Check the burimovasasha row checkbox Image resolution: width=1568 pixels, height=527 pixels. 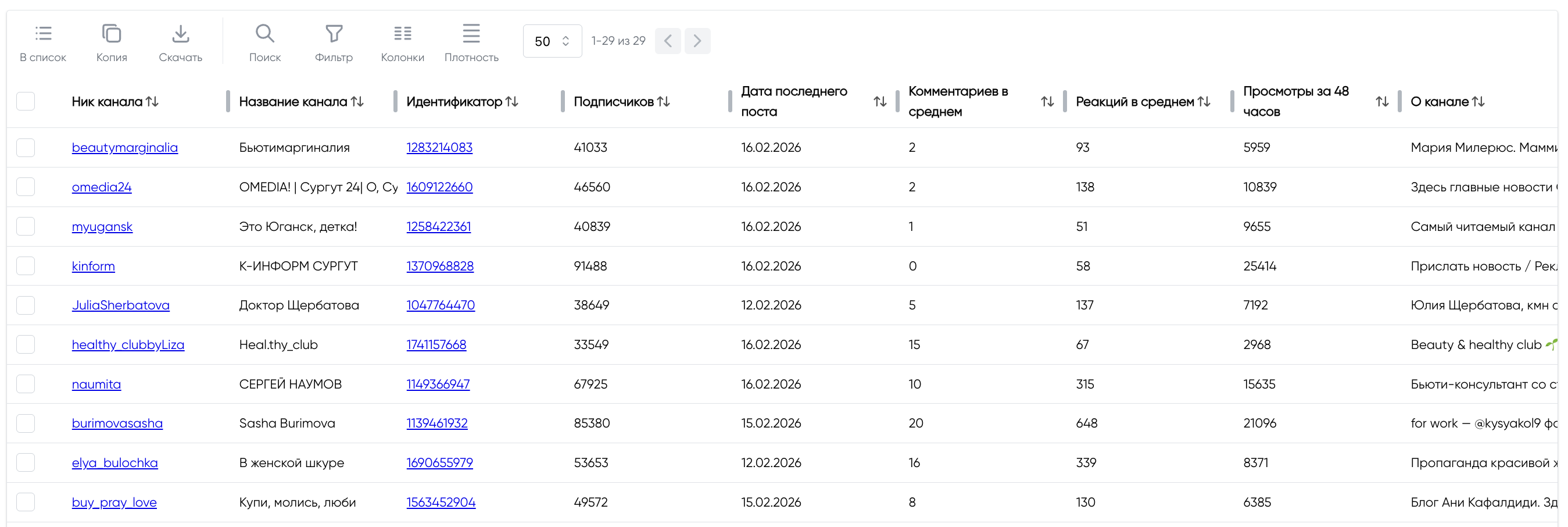tap(26, 423)
